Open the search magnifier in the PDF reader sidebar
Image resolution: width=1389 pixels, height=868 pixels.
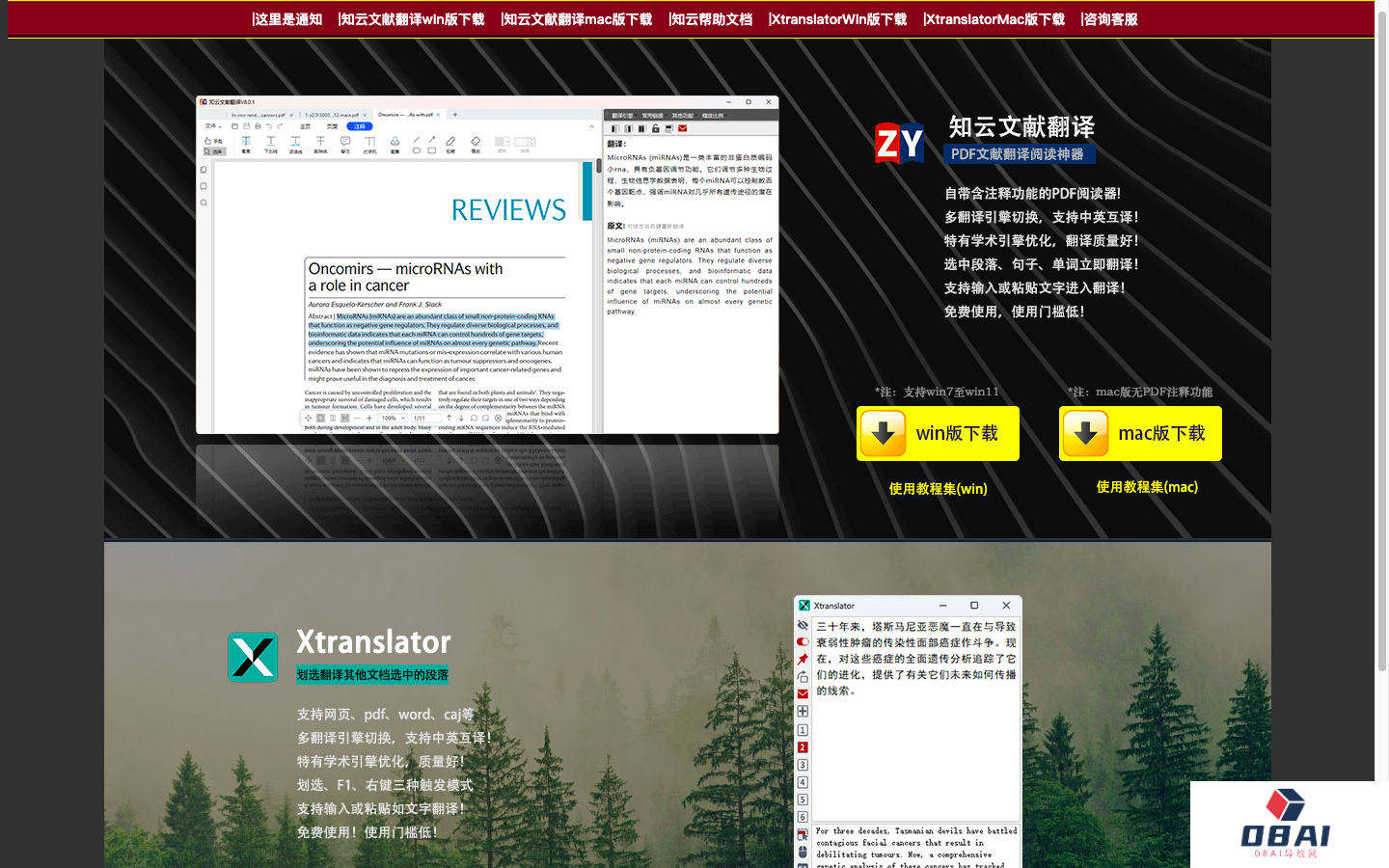204,203
